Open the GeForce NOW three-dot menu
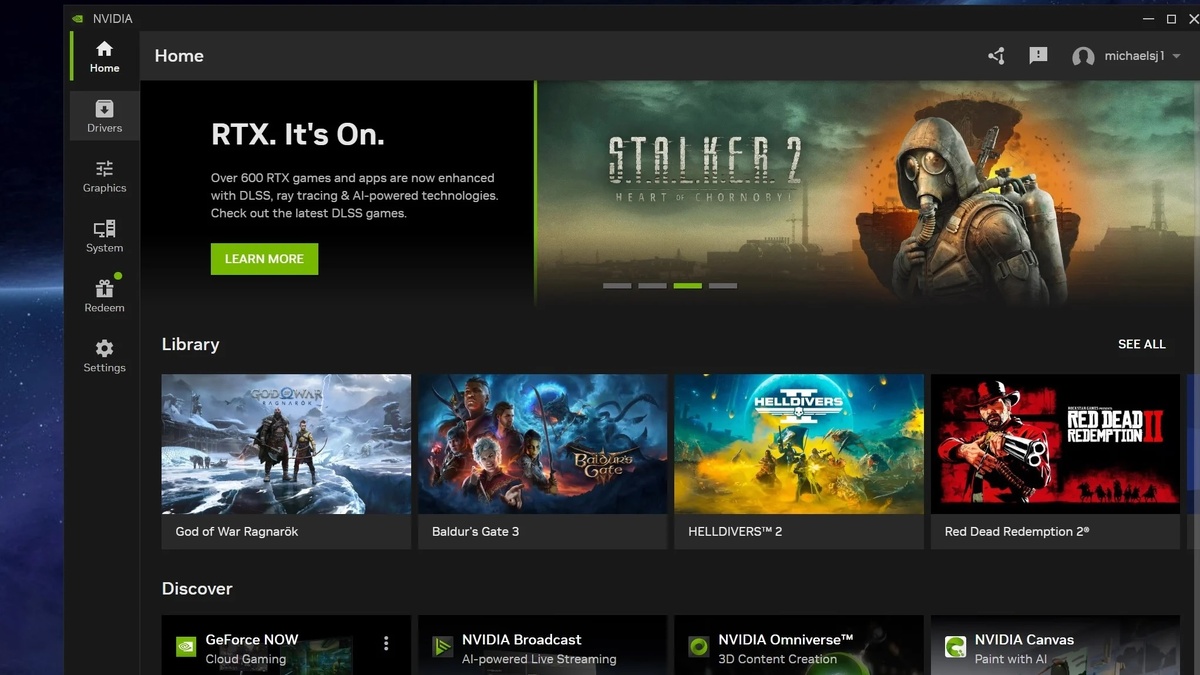 pos(386,644)
